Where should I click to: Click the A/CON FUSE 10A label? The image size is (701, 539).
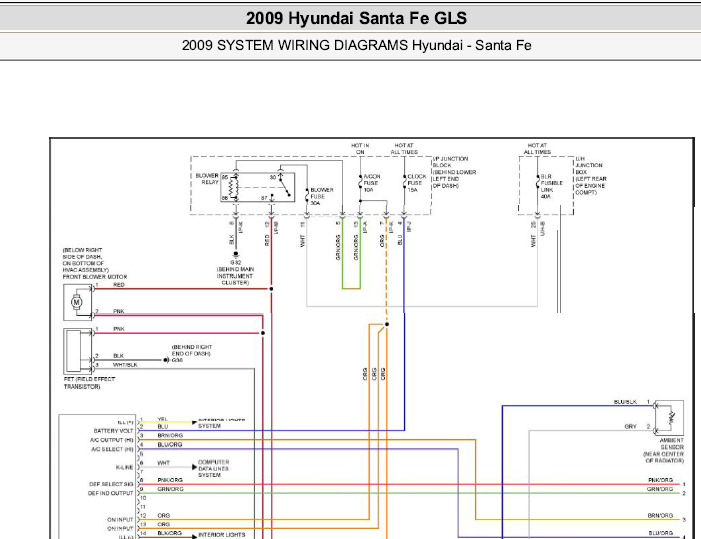(371, 183)
